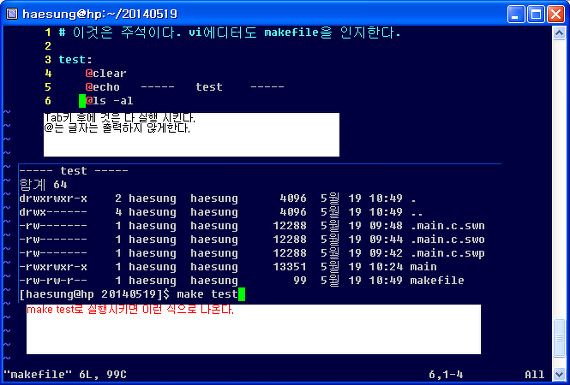Click the 'drwxrwxr-x' permissions entry

click(53, 198)
